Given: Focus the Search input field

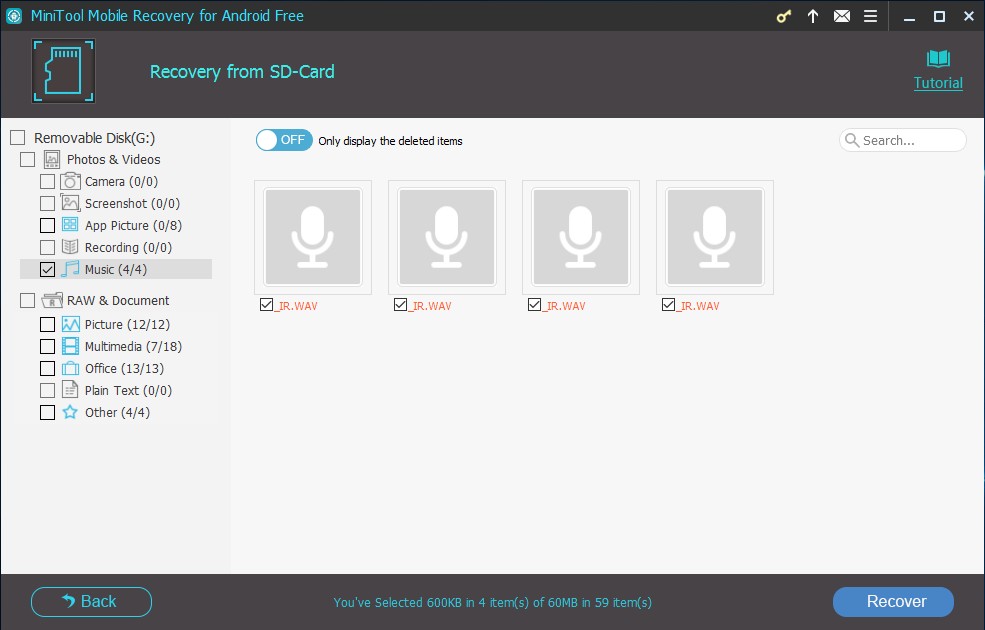Looking at the screenshot, I should pyautogui.click(x=903, y=140).
